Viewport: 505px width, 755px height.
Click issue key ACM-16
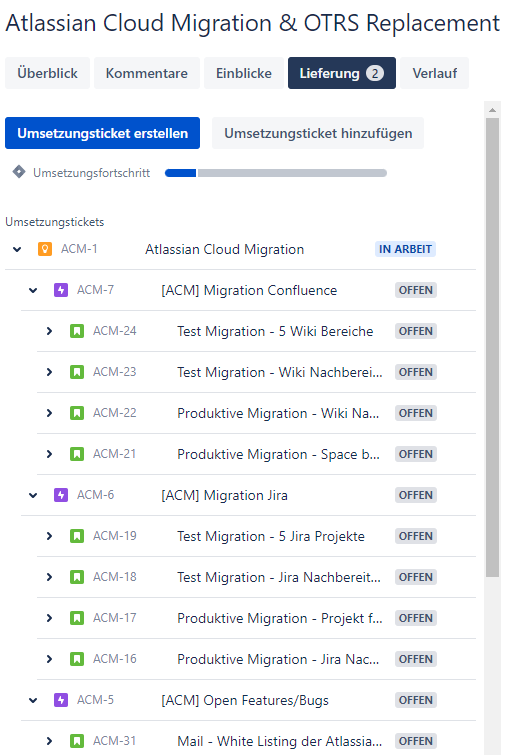115,659
